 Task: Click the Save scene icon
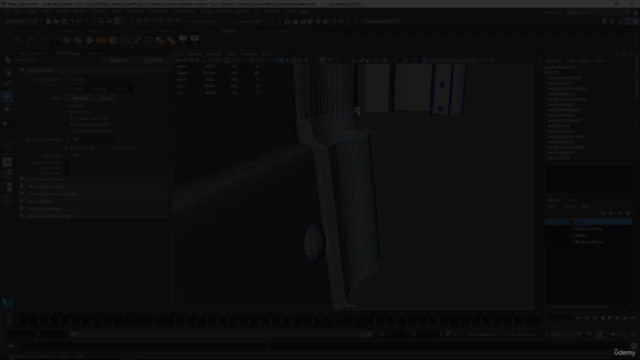64,21
